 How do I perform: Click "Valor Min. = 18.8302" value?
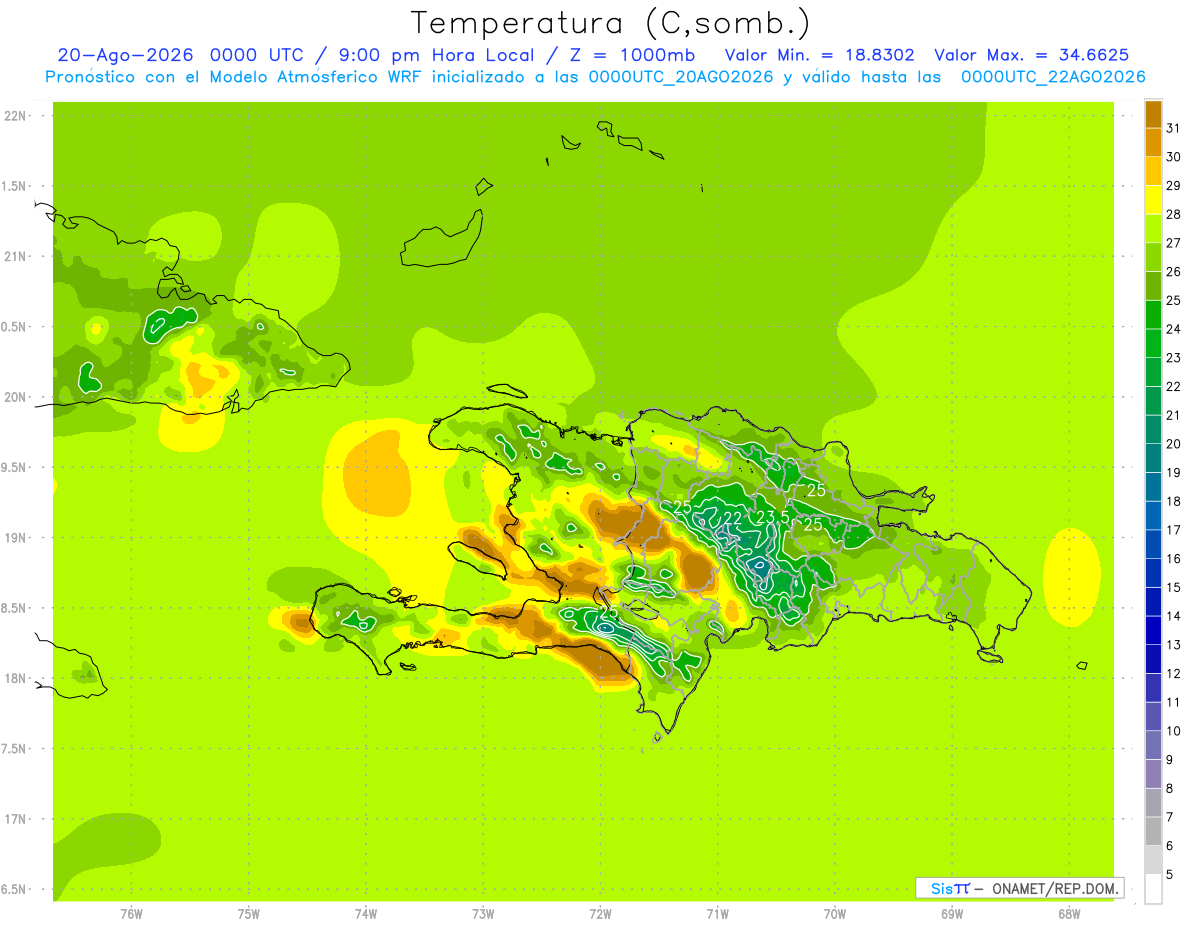point(819,55)
